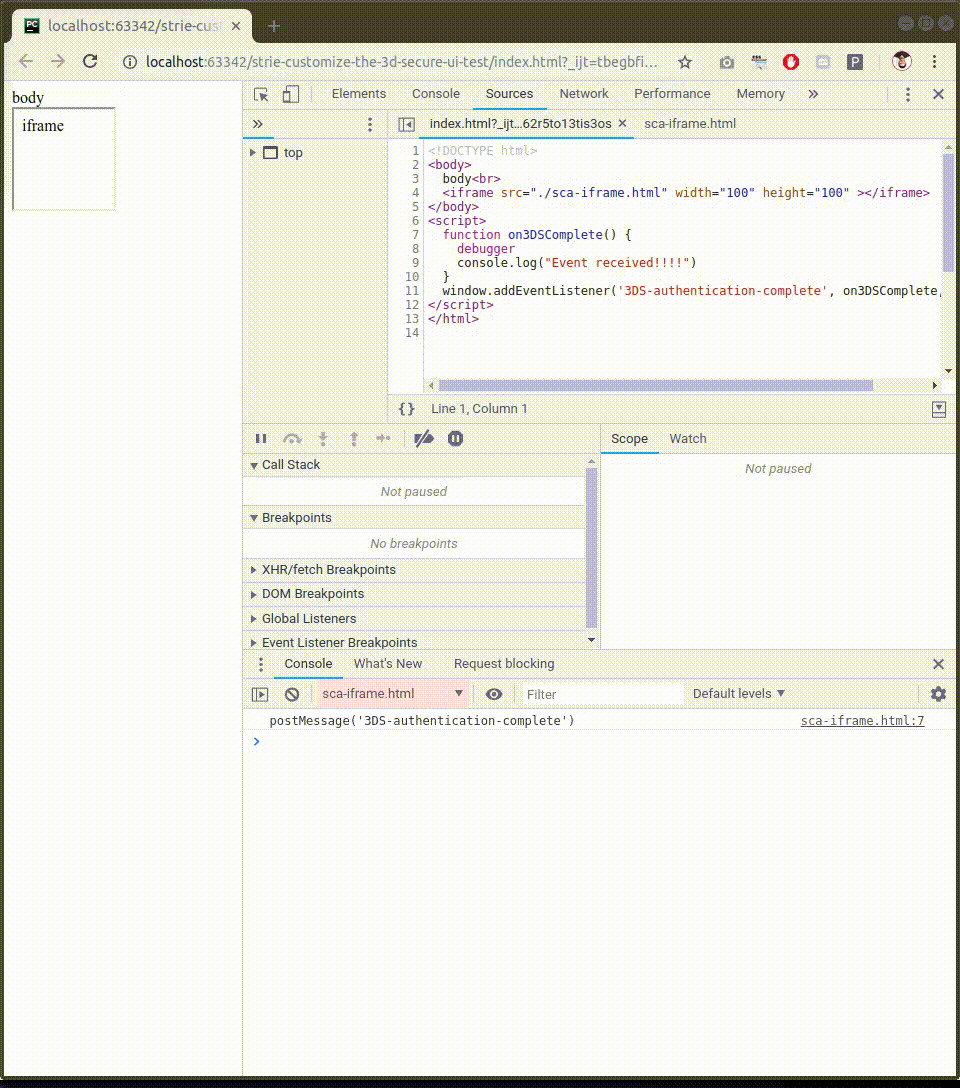
Task: Click the red Opera-style extension icon
Action: coord(791,62)
